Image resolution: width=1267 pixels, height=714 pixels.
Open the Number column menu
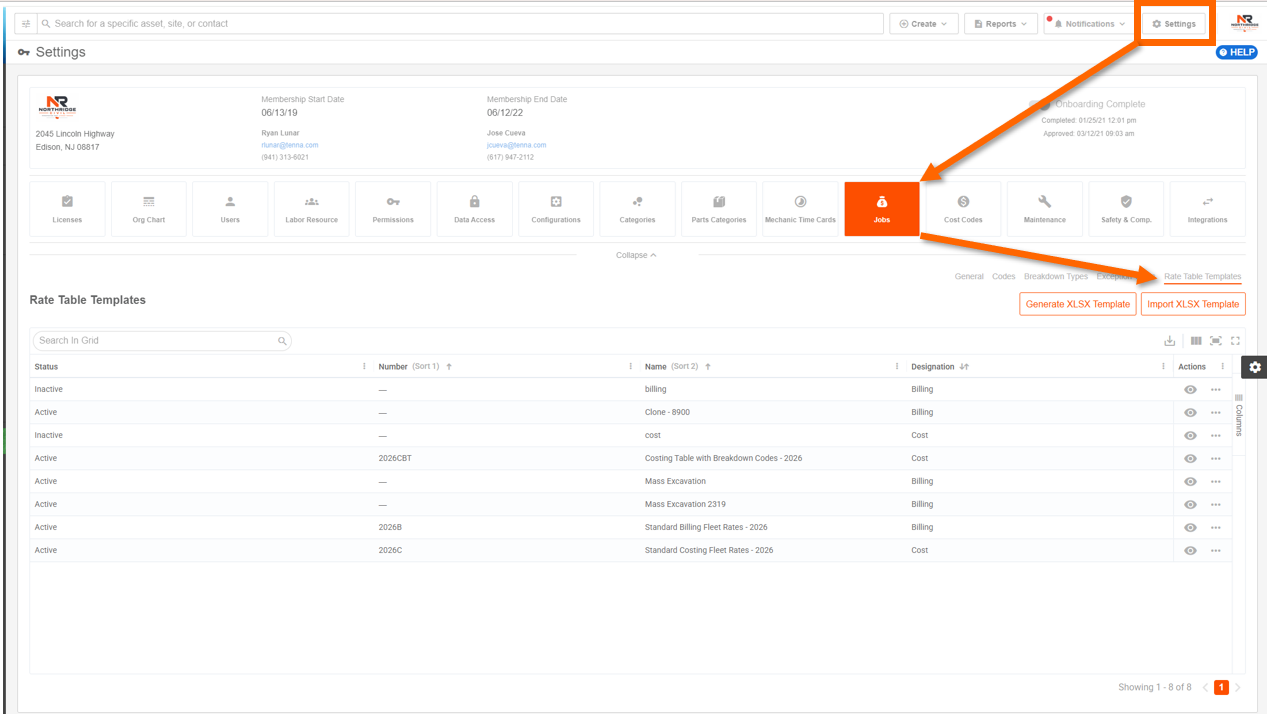point(630,367)
